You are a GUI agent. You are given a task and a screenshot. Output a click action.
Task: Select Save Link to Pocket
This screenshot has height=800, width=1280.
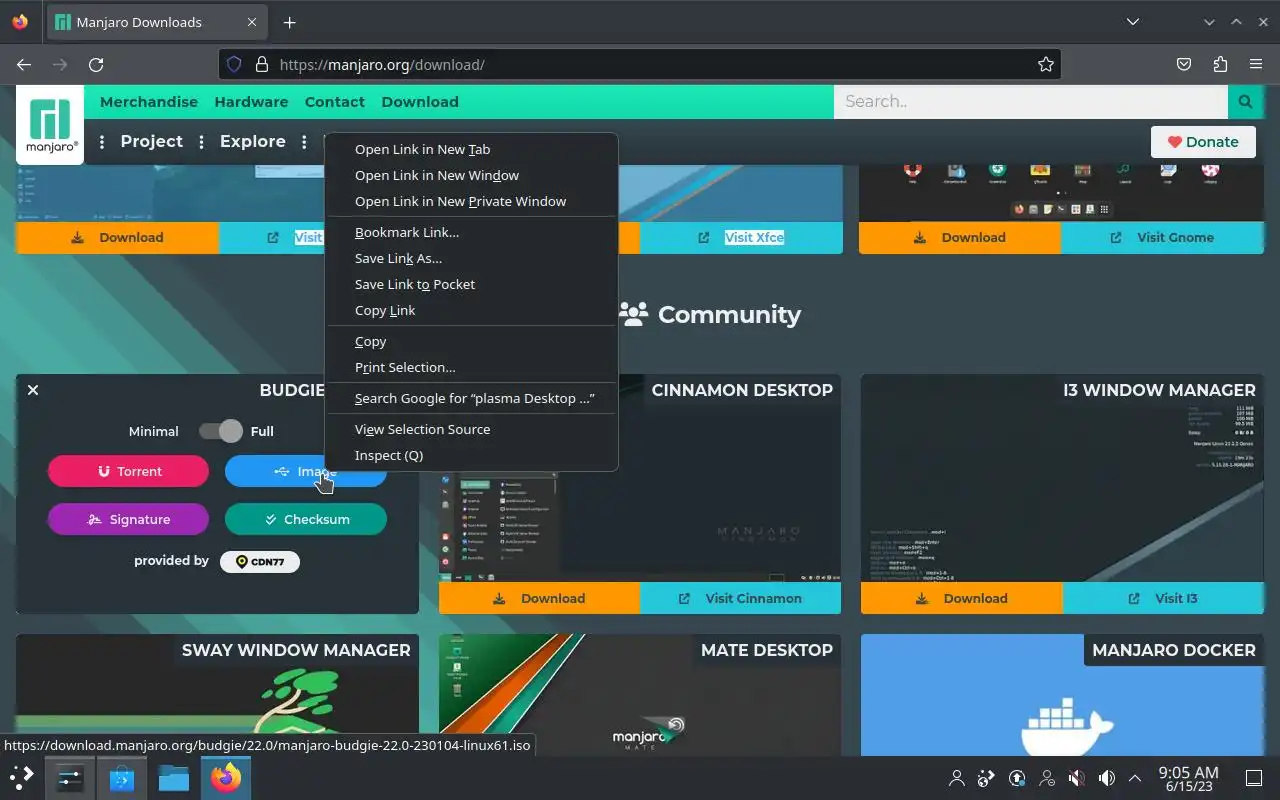[471, 284]
